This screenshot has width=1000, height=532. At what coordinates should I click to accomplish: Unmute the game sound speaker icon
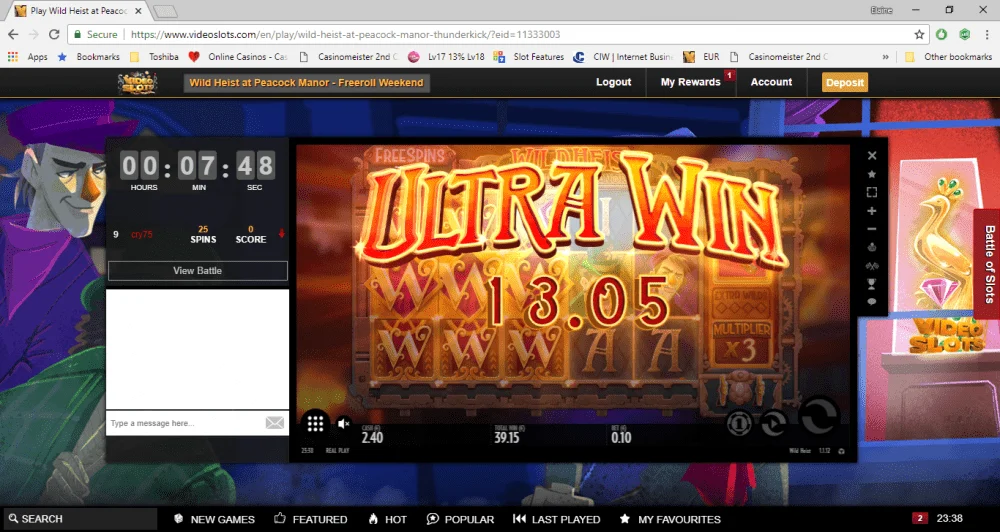(x=344, y=423)
